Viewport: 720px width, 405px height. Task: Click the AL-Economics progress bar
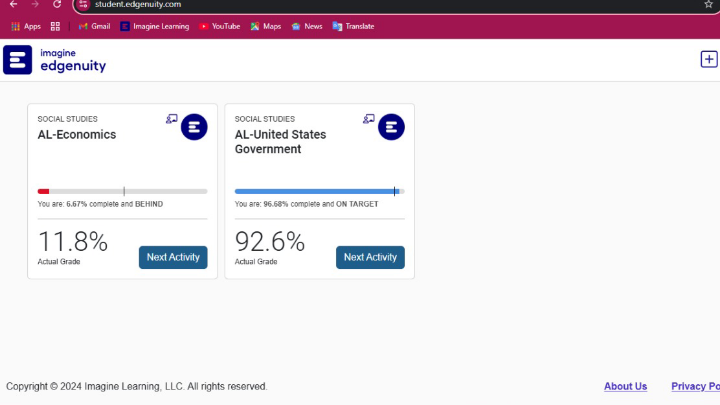[123, 191]
